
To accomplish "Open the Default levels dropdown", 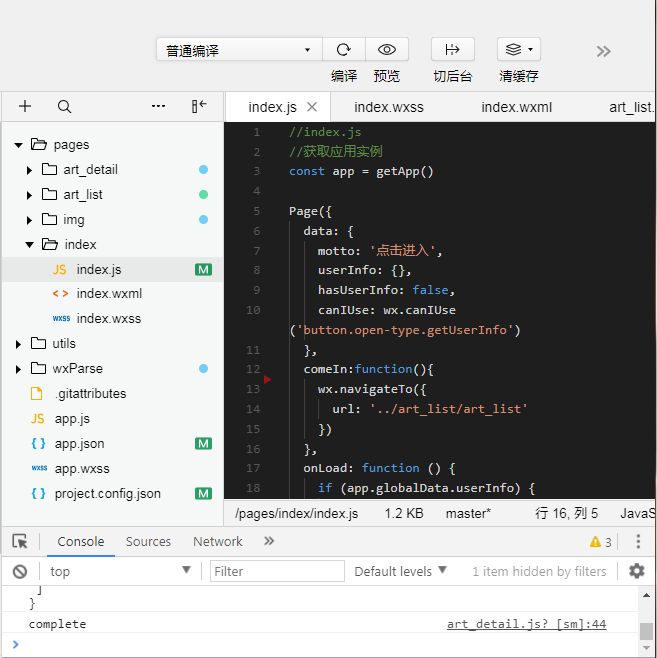I will 400,571.
